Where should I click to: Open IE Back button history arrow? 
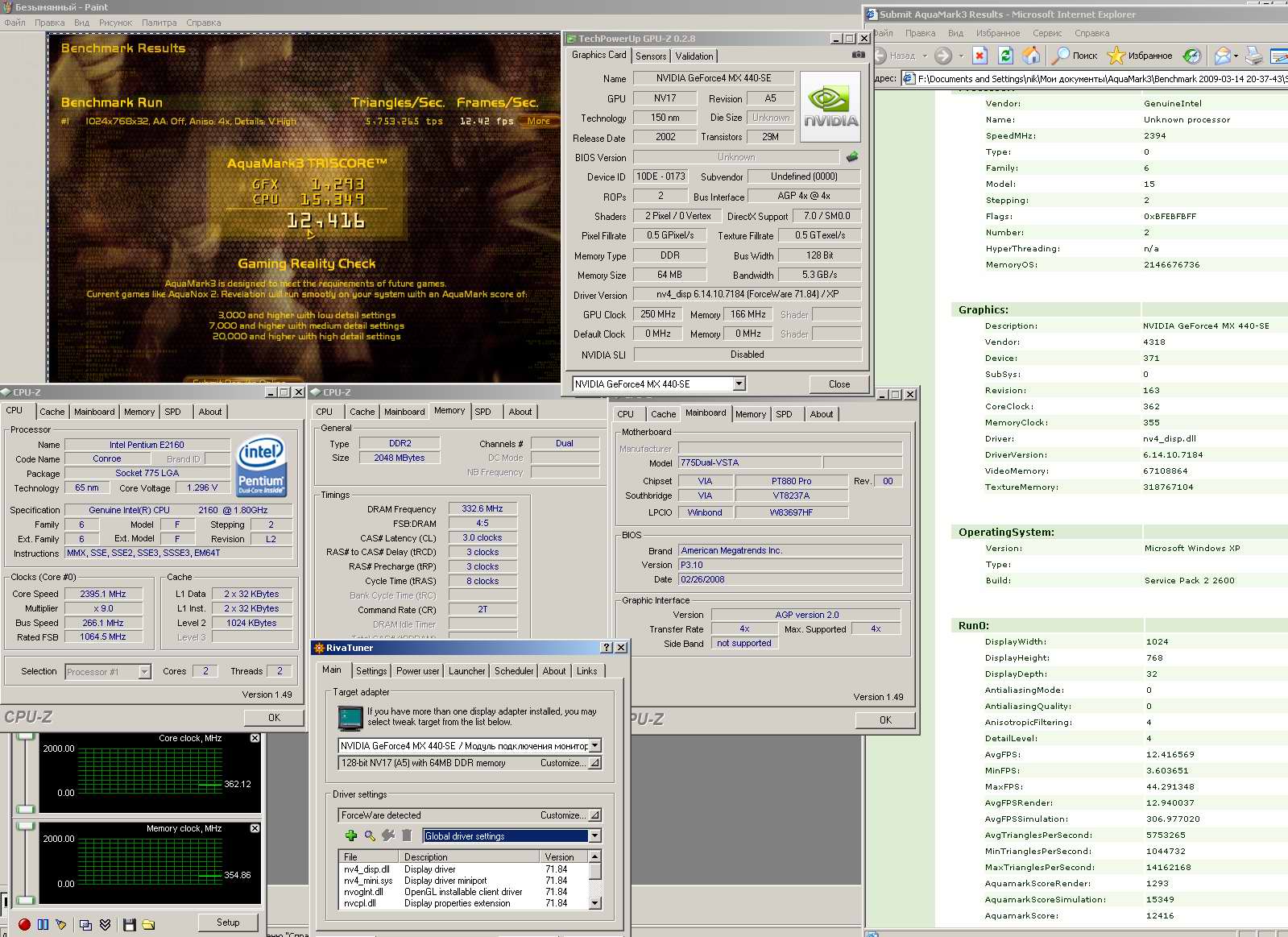[x=925, y=56]
